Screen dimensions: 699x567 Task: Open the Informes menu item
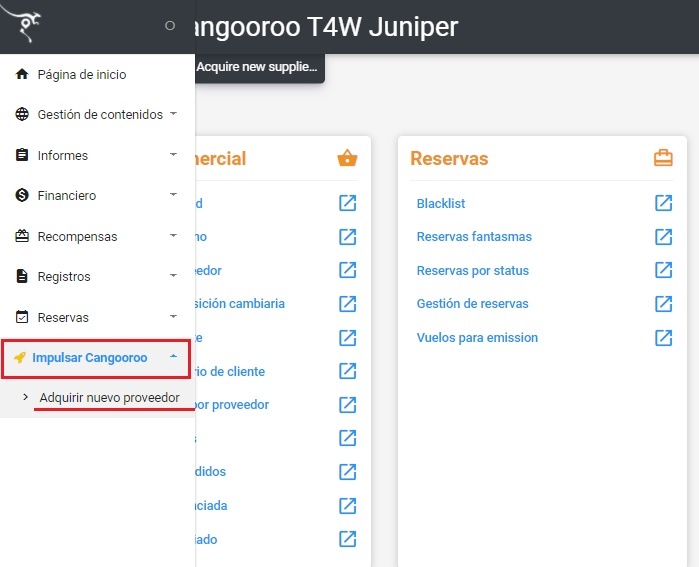63,156
